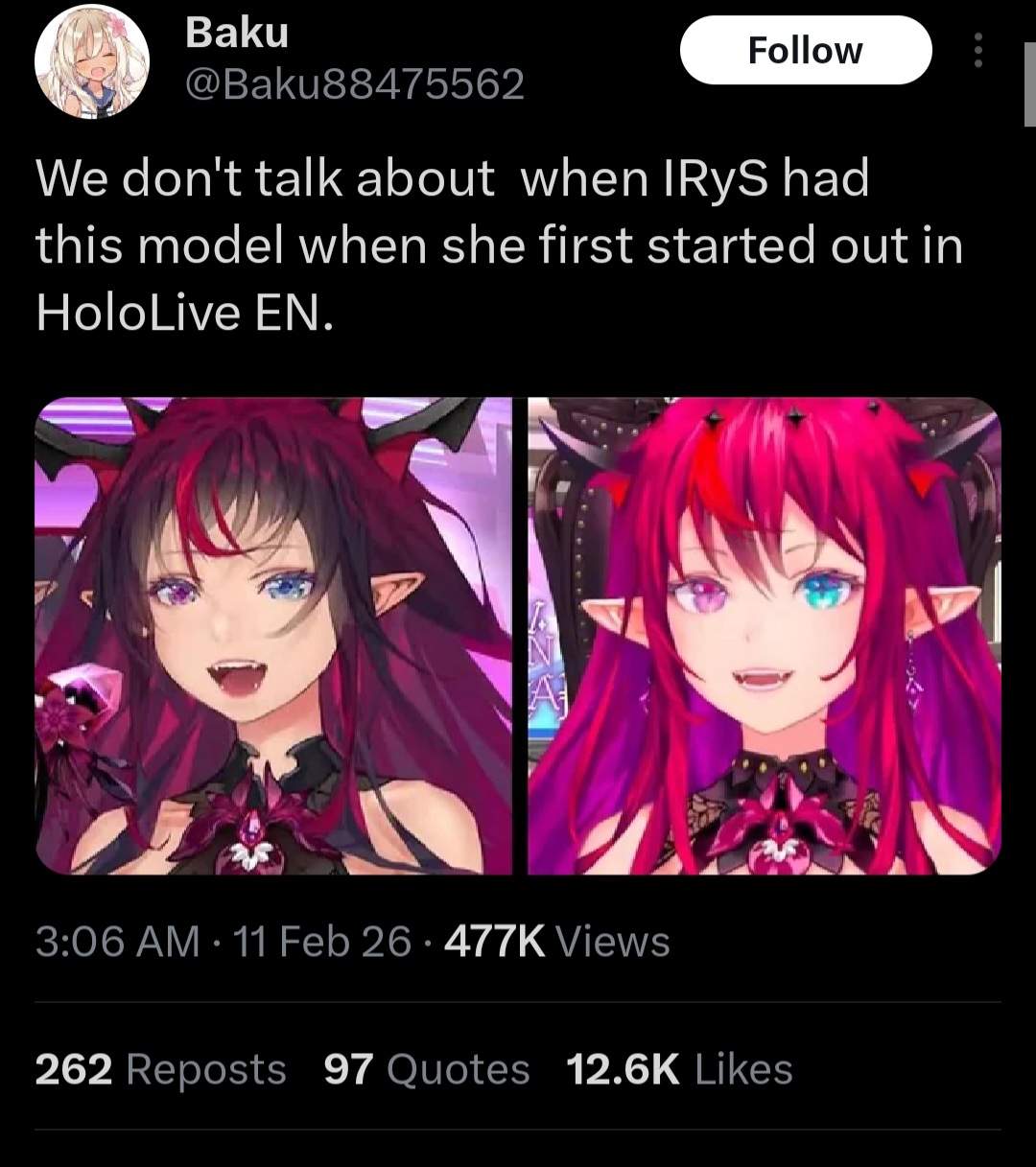1036x1167 pixels.
Task: Open the right bright pink-haired model image
Action: tap(765, 636)
